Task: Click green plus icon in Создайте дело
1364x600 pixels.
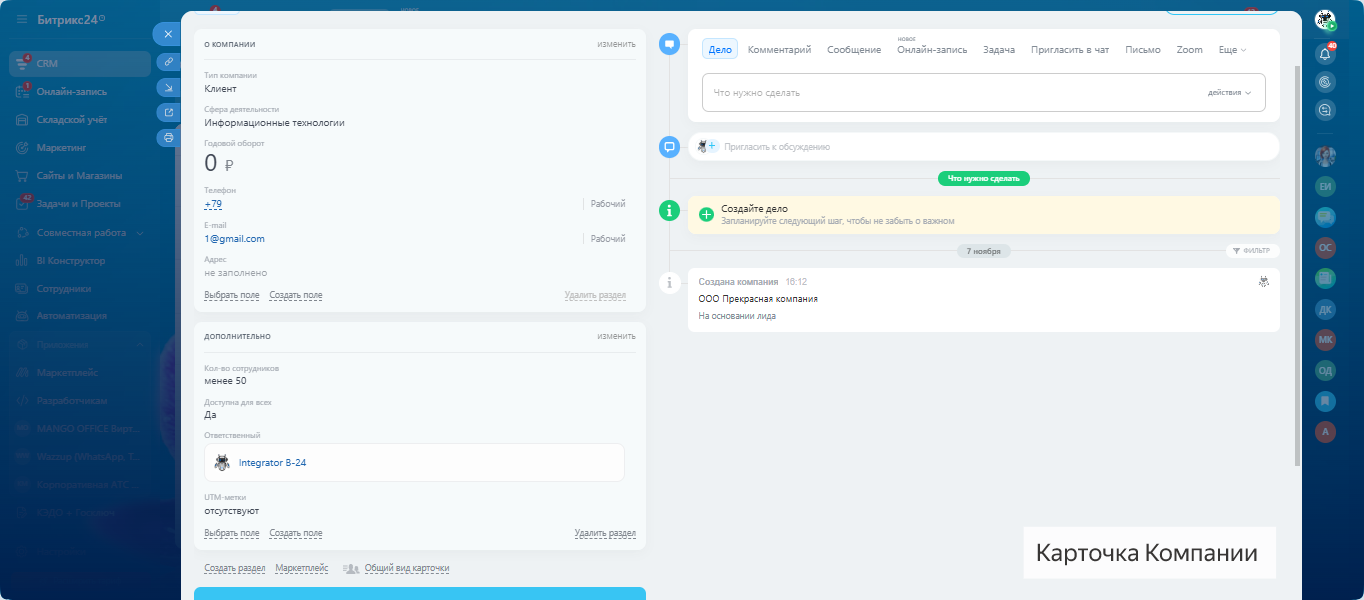Action: pyautogui.click(x=706, y=214)
